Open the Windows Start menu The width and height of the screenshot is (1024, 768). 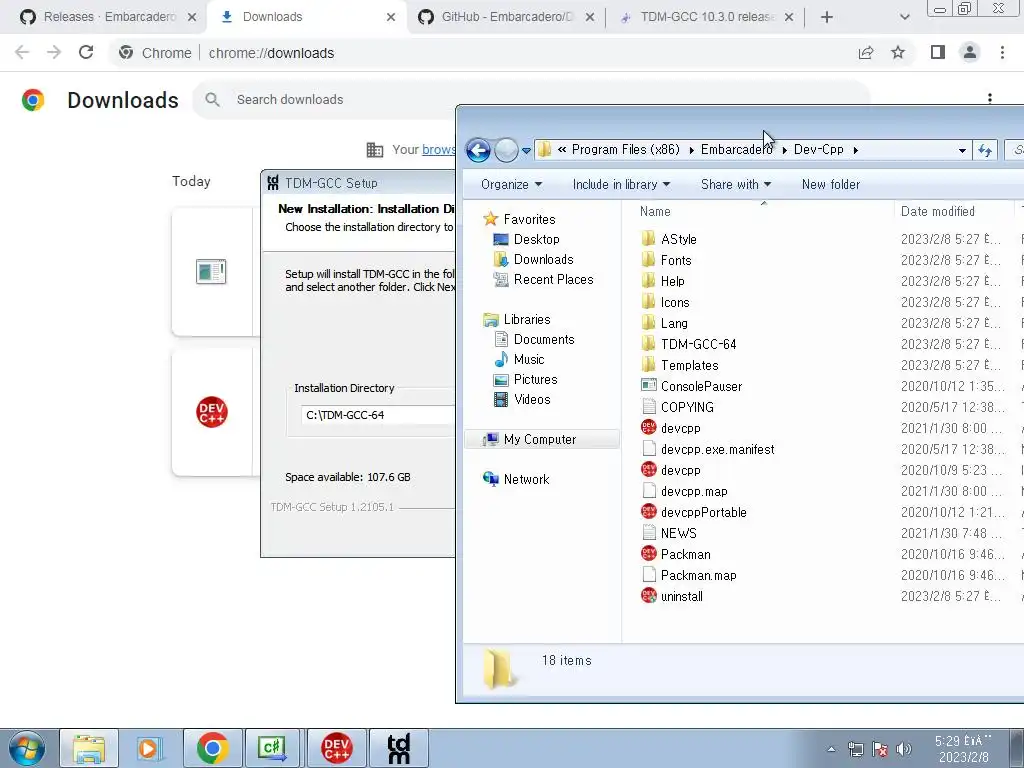26,748
